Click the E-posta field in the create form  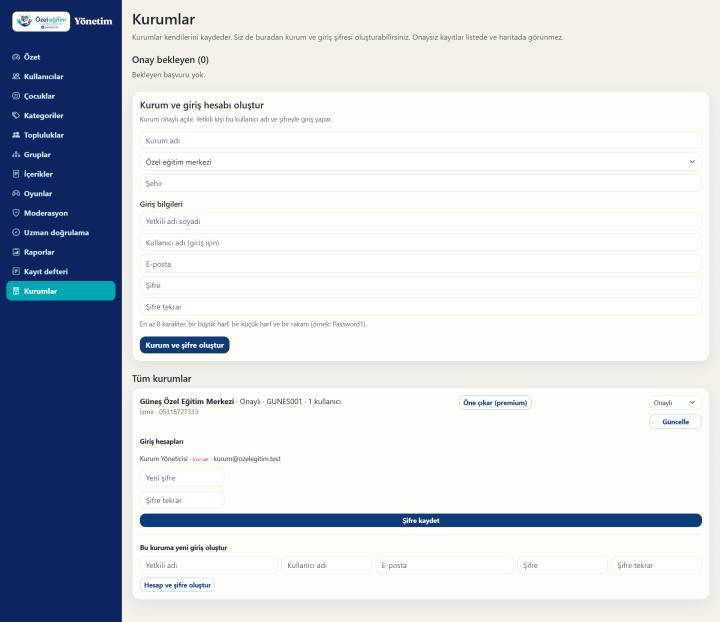coord(421,264)
